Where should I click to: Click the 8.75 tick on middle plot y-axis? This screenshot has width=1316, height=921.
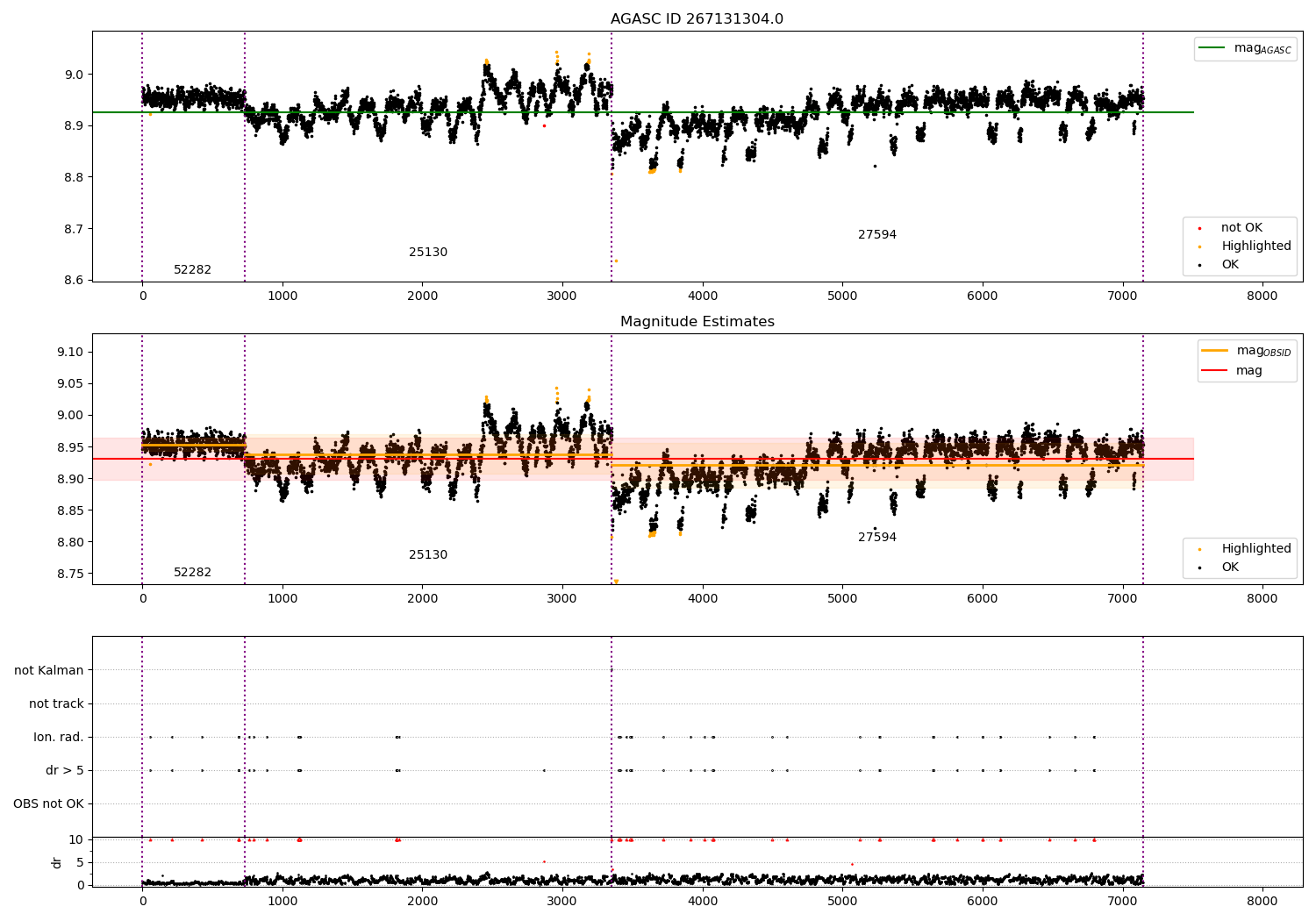[68, 574]
